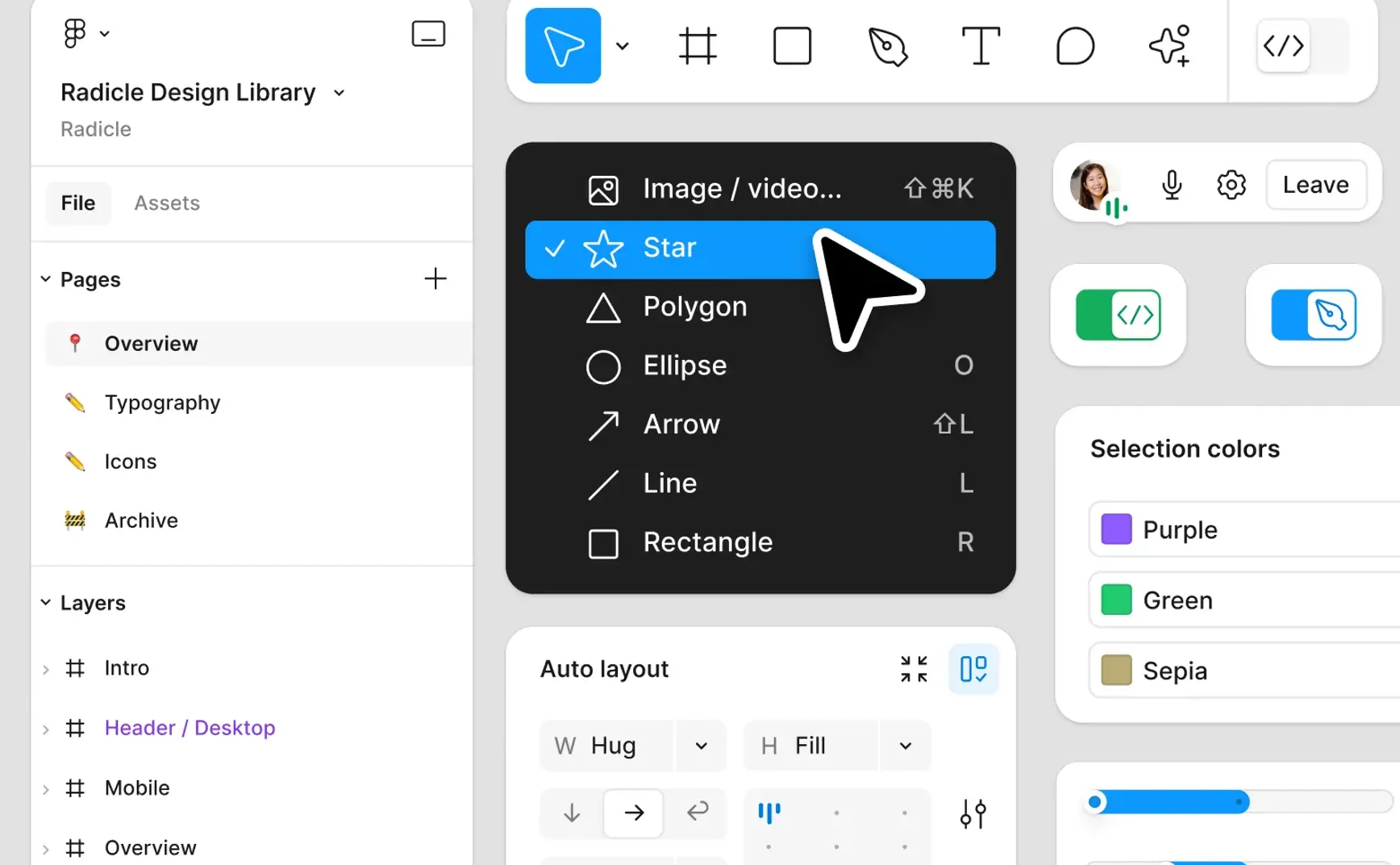Select the Comment tool bubble icon
The width and height of the screenshot is (1400, 865).
coord(1075,46)
